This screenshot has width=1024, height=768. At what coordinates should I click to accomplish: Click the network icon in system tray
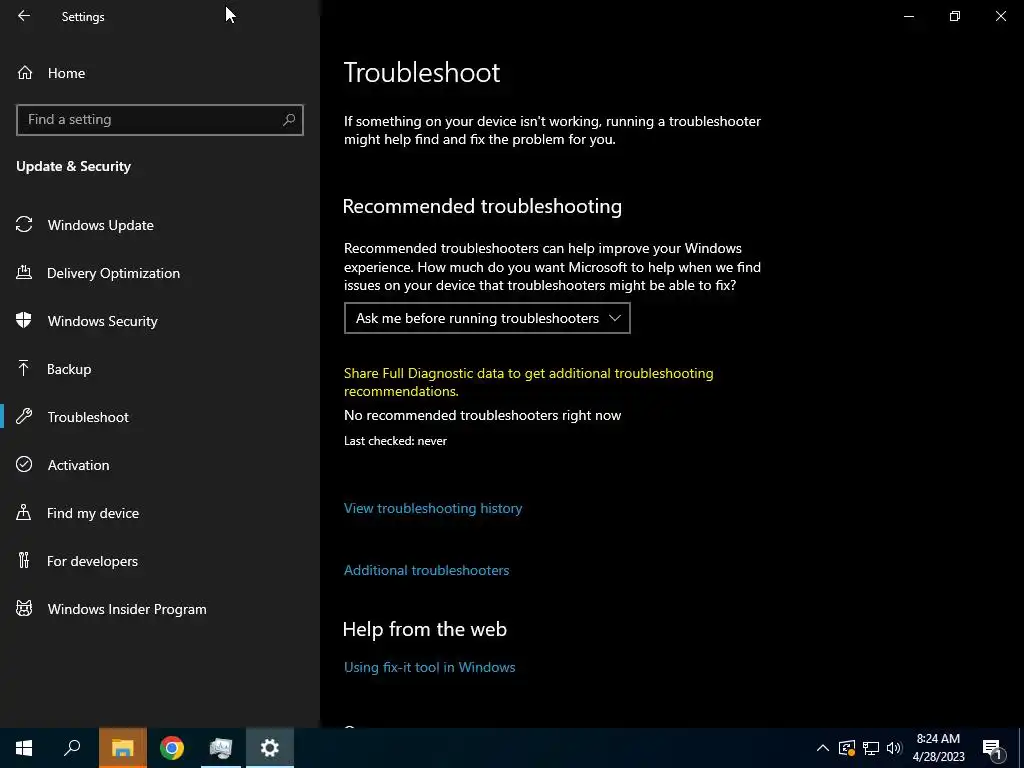coord(871,748)
